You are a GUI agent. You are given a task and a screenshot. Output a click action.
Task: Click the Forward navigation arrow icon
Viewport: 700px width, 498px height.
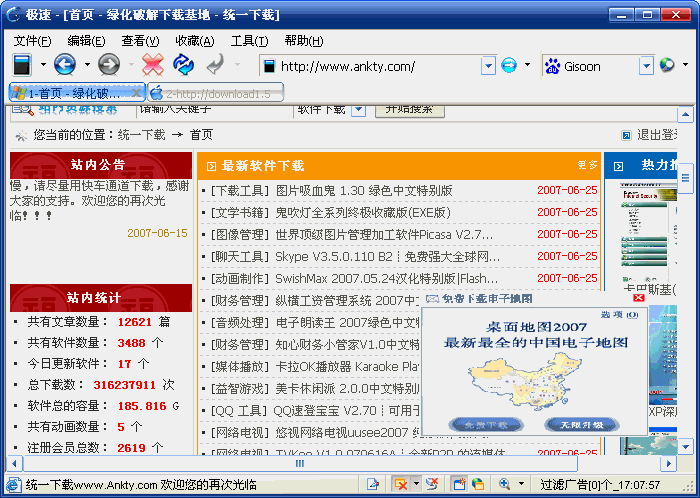pyautogui.click(x=109, y=66)
